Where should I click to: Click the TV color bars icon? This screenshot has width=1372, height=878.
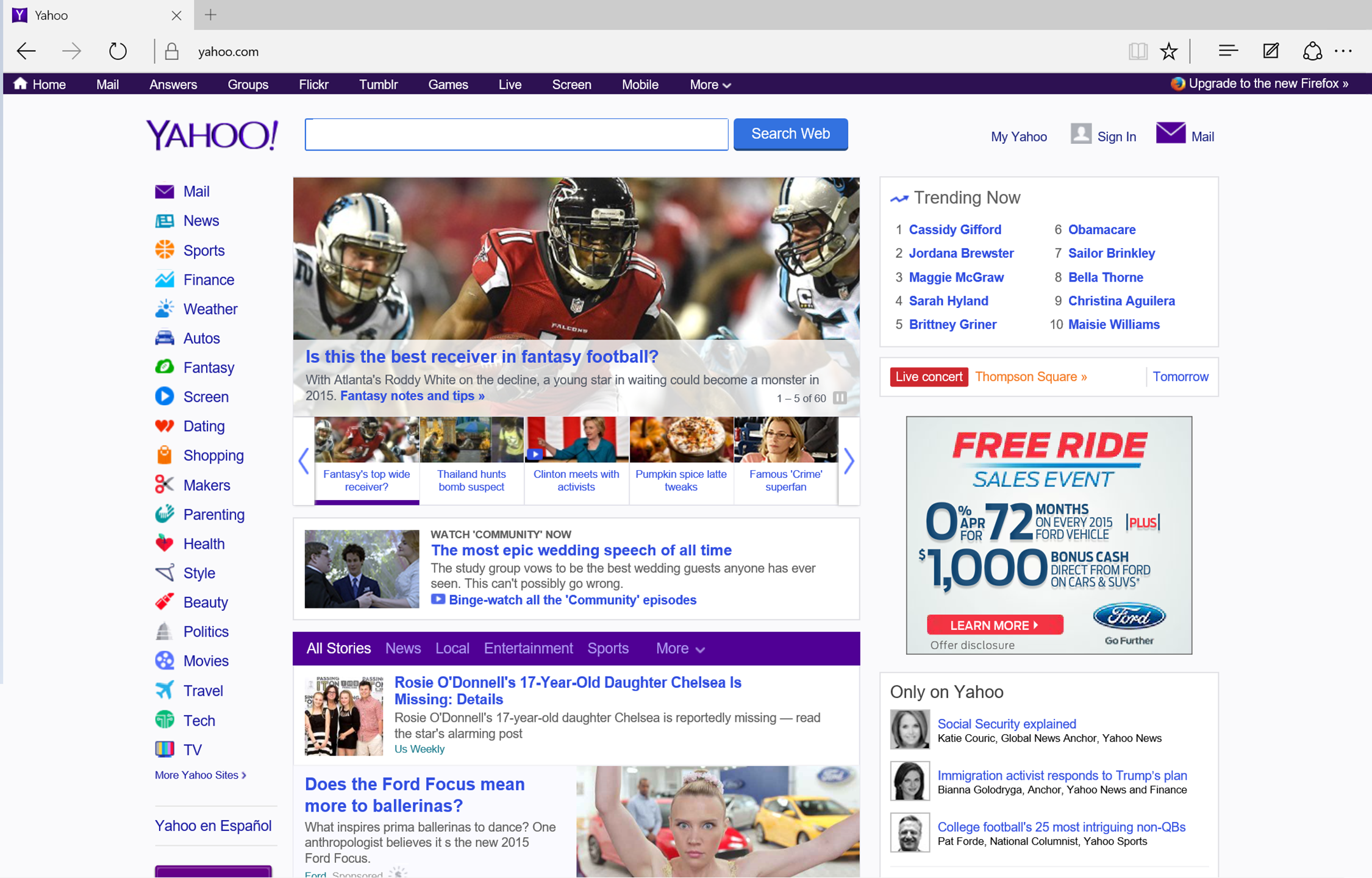[164, 749]
